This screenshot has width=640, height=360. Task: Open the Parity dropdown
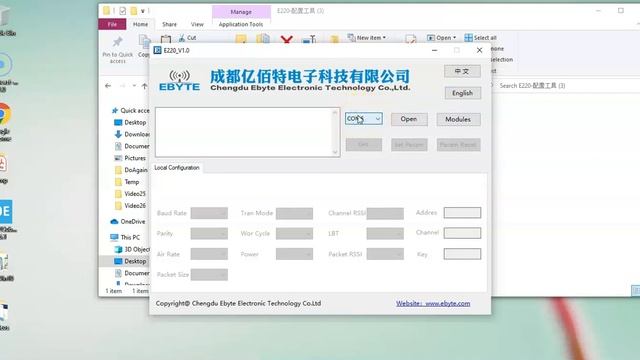[x=209, y=233]
